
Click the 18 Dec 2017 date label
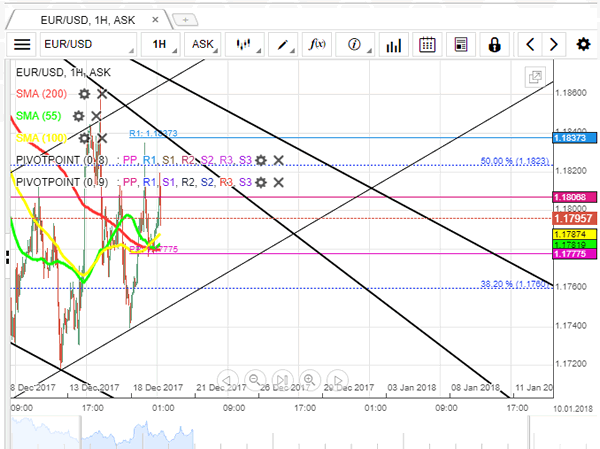point(158,388)
